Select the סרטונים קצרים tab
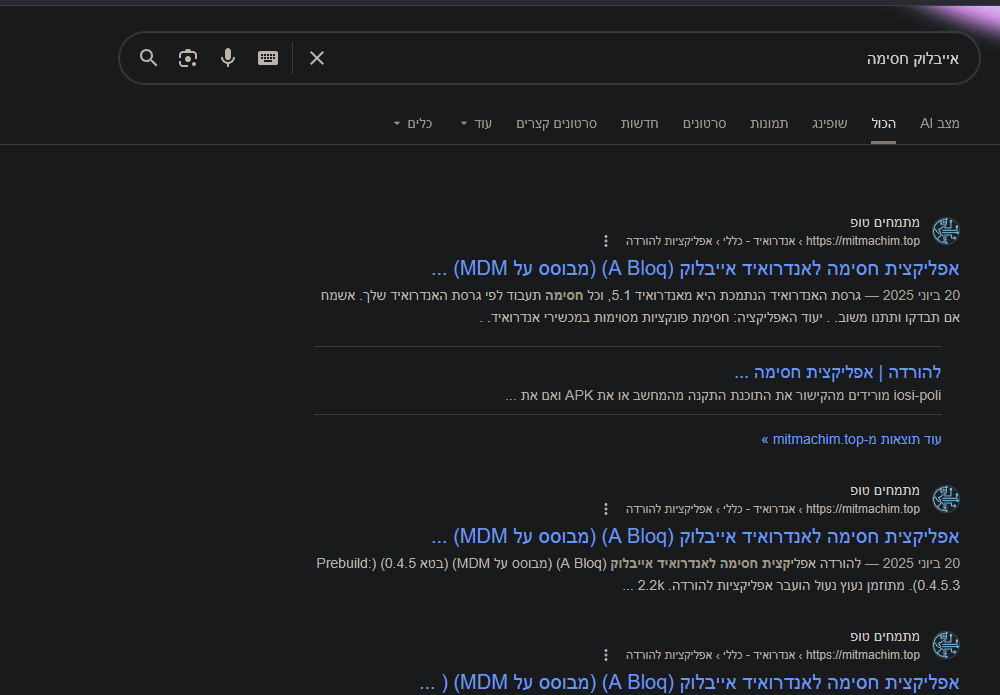This screenshot has height=695, width=1000. coord(555,123)
